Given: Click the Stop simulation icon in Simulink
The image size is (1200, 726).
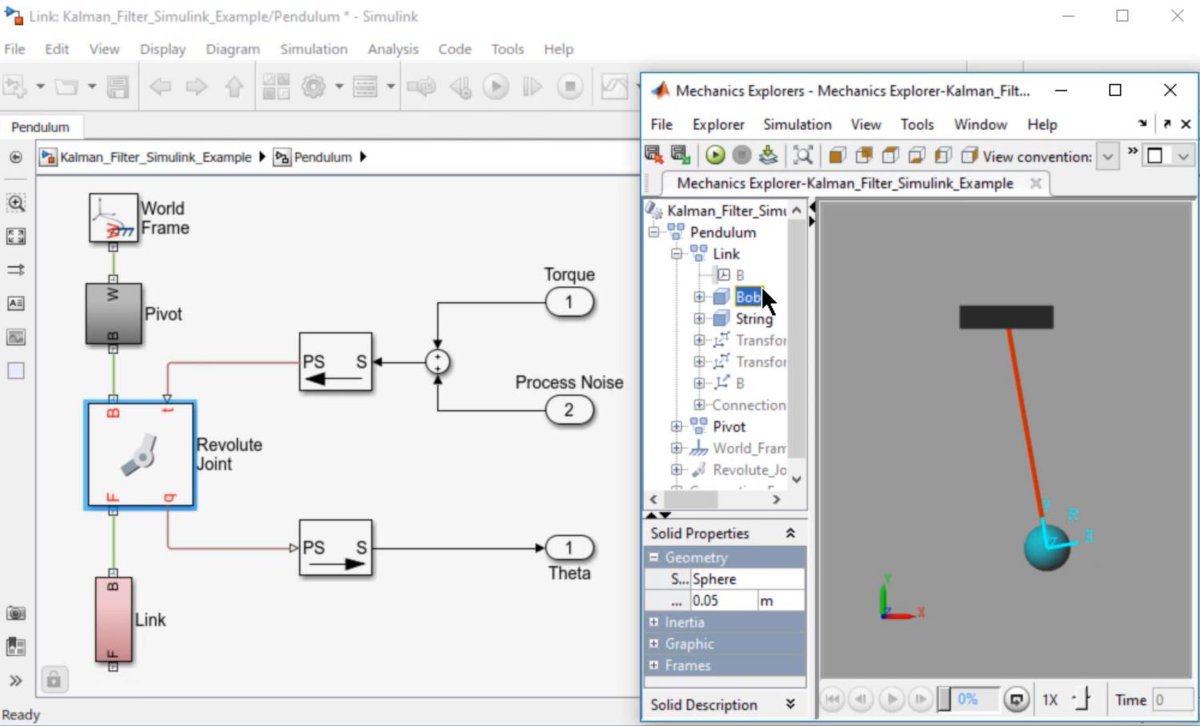Looking at the screenshot, I should pyautogui.click(x=568, y=86).
